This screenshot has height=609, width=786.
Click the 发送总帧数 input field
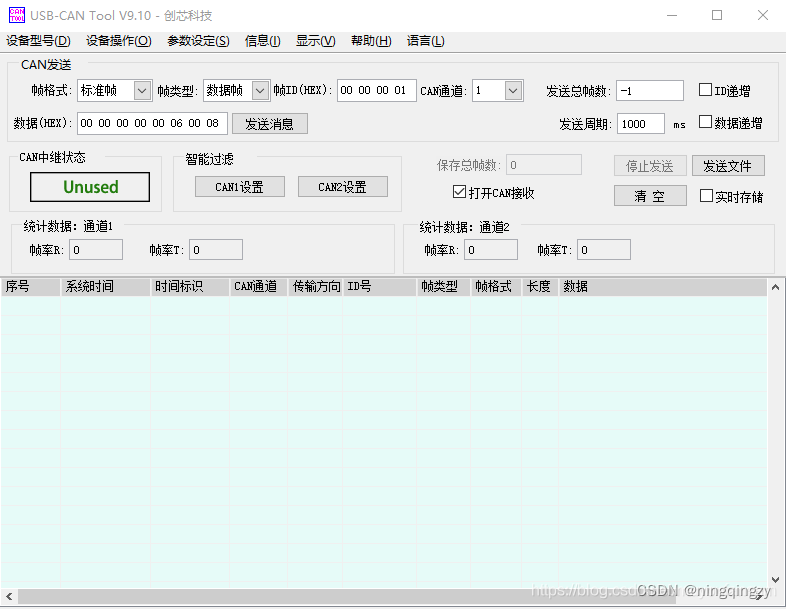(x=650, y=91)
